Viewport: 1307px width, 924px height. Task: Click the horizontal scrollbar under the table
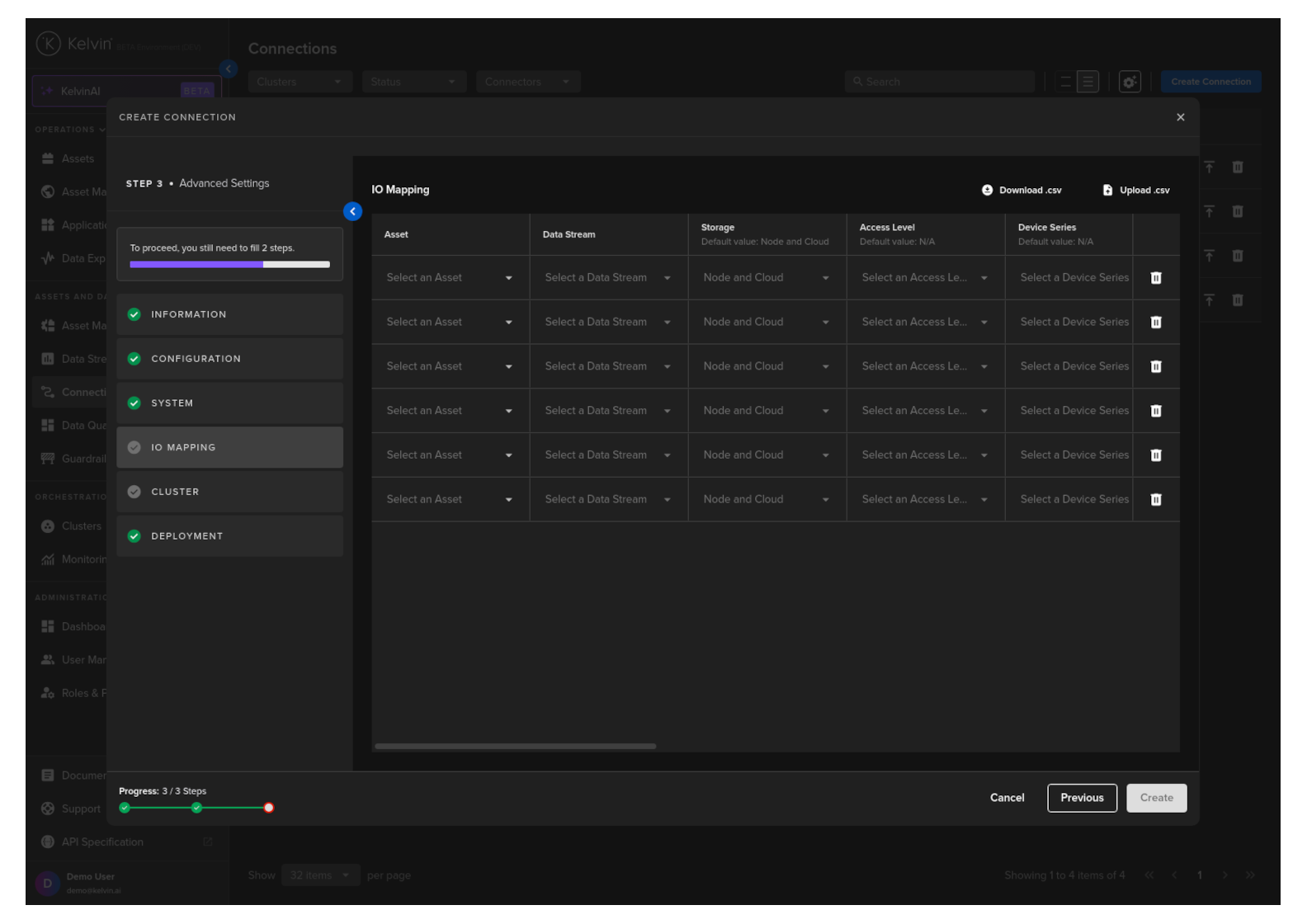pyautogui.click(x=515, y=747)
